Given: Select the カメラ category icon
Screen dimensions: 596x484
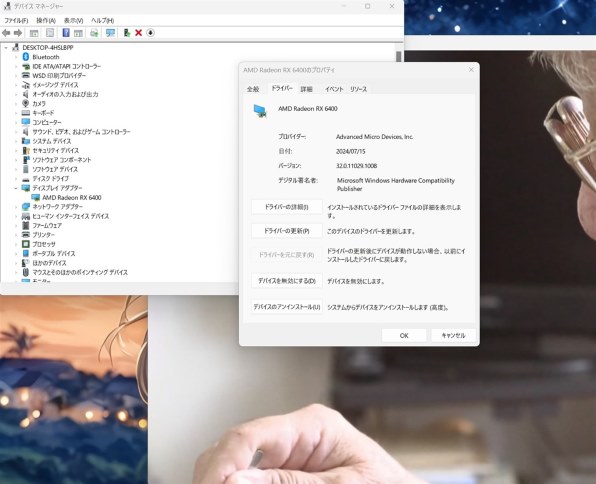Looking at the screenshot, I should (x=25, y=103).
